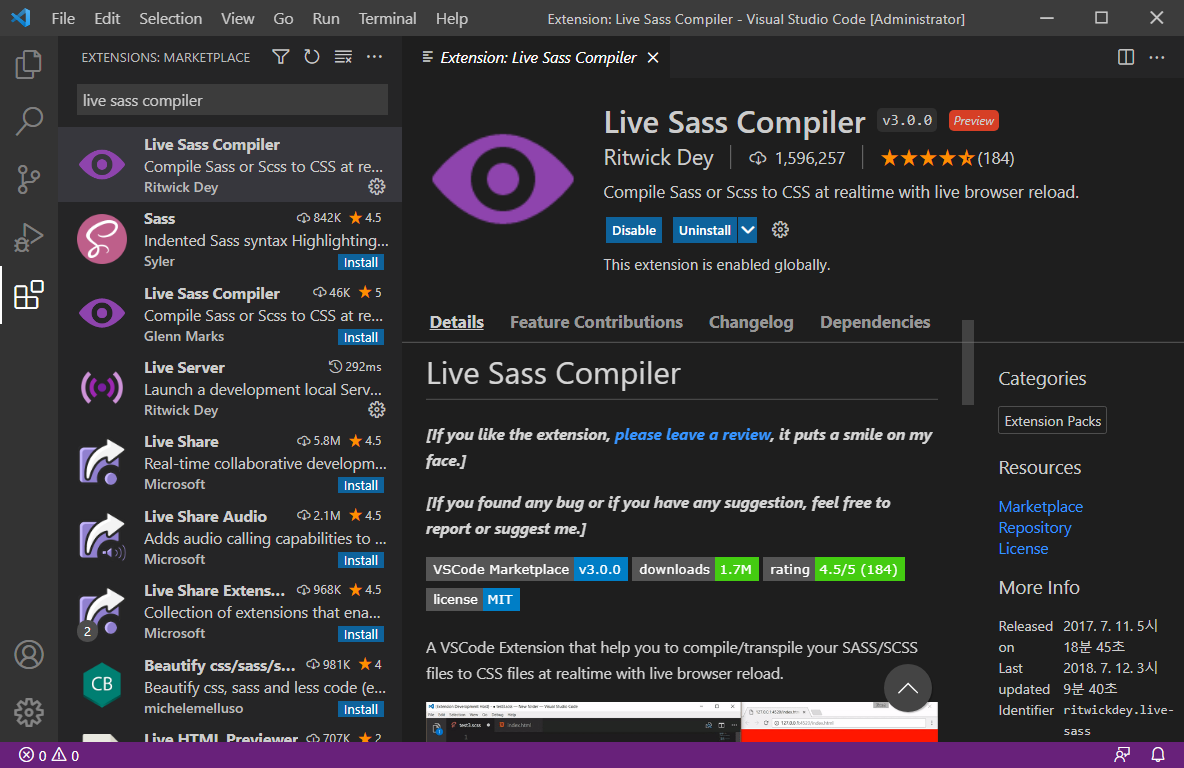Show errors and warnings in status bar
This screenshot has height=768, width=1184.
click(x=49, y=755)
